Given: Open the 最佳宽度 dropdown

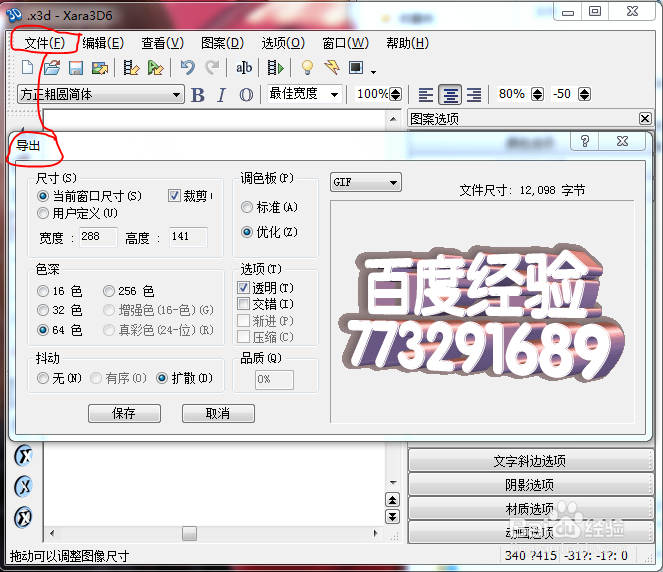Looking at the screenshot, I should (304, 94).
